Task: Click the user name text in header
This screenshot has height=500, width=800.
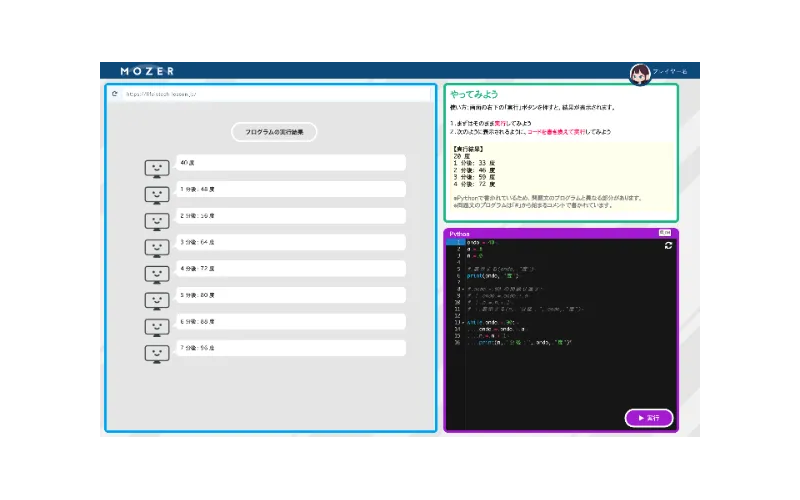Action: pyautogui.click(x=670, y=72)
